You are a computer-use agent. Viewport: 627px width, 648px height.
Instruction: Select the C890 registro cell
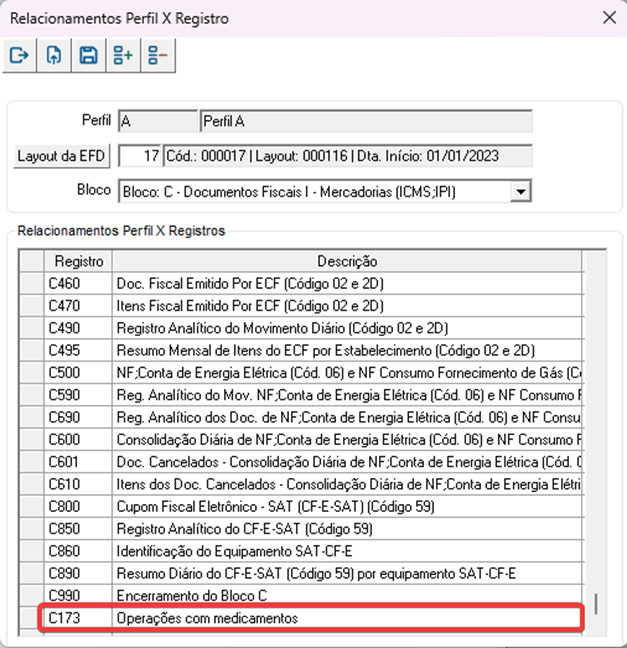click(78, 574)
